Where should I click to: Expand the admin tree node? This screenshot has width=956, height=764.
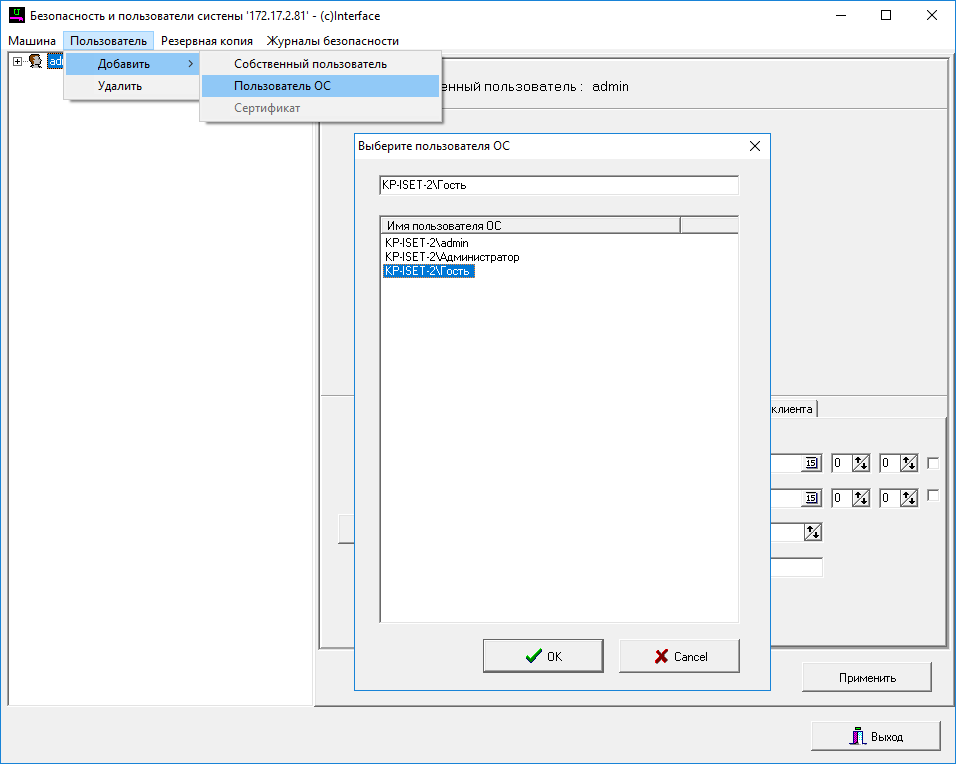tap(17, 62)
